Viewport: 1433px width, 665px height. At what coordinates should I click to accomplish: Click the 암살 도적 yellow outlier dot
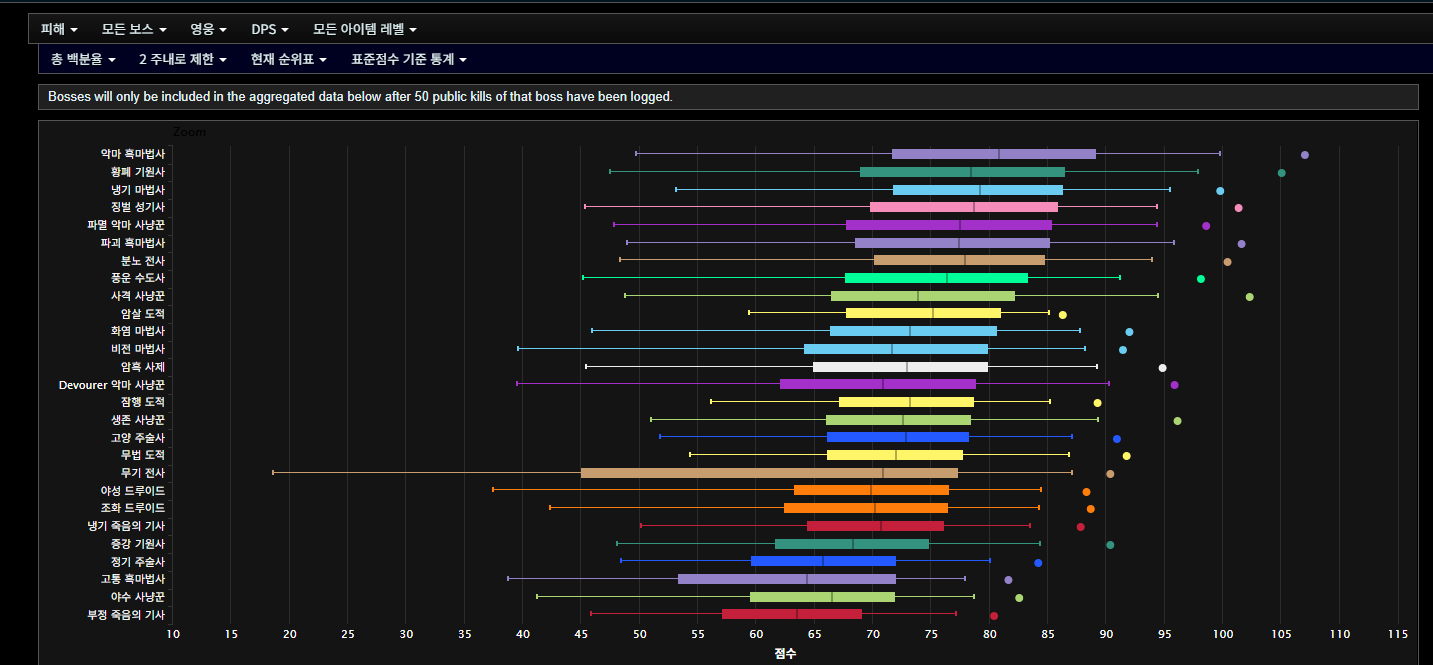point(1062,315)
